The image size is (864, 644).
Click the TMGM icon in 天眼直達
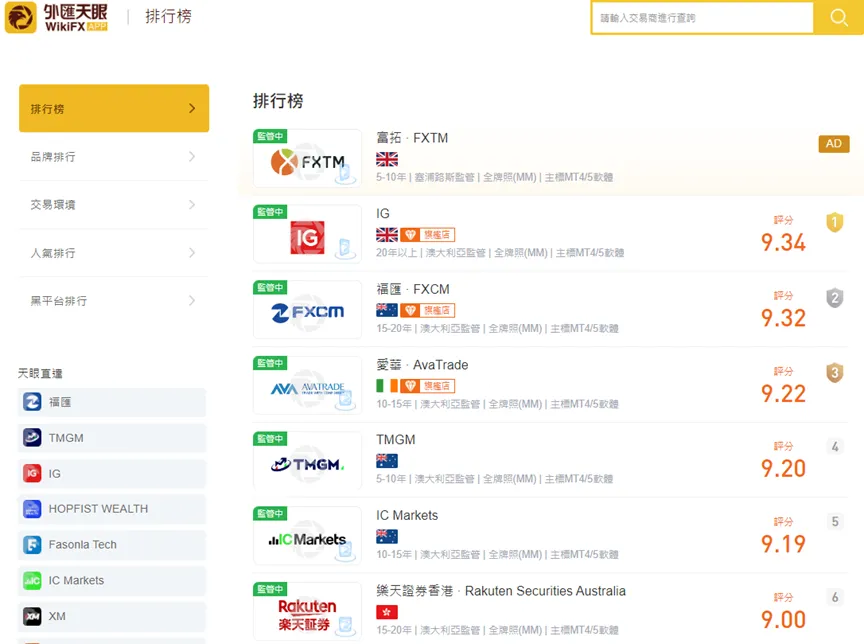33,437
